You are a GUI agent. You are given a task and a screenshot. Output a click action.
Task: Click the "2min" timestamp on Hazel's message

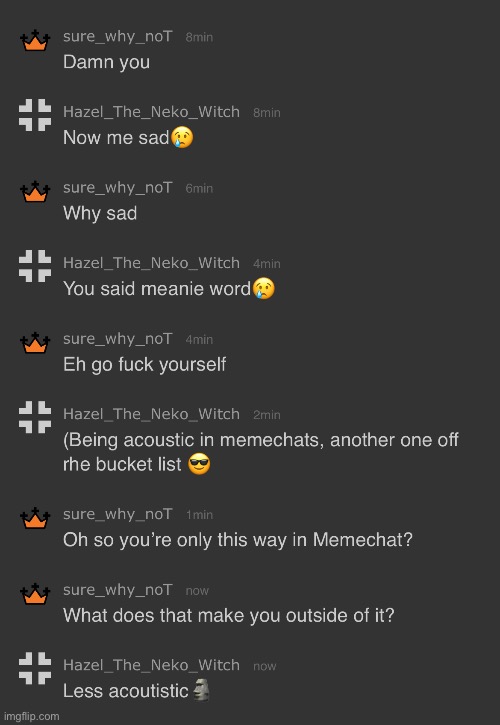(267, 415)
